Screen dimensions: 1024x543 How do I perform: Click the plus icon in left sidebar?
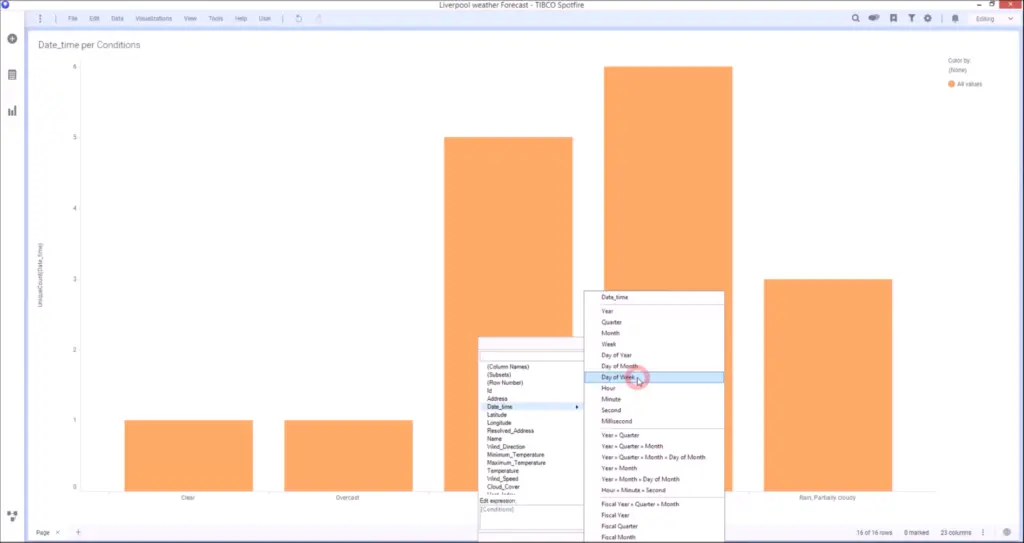pyautogui.click(x=12, y=39)
